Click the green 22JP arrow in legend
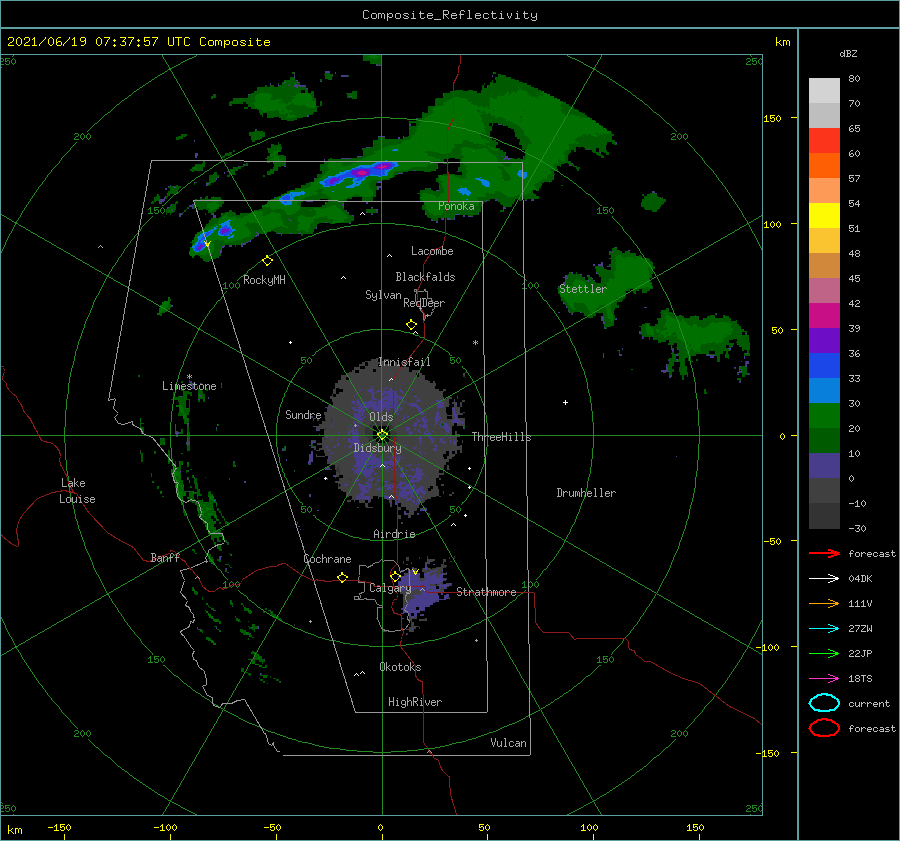The width and height of the screenshot is (900, 841). coord(824,653)
